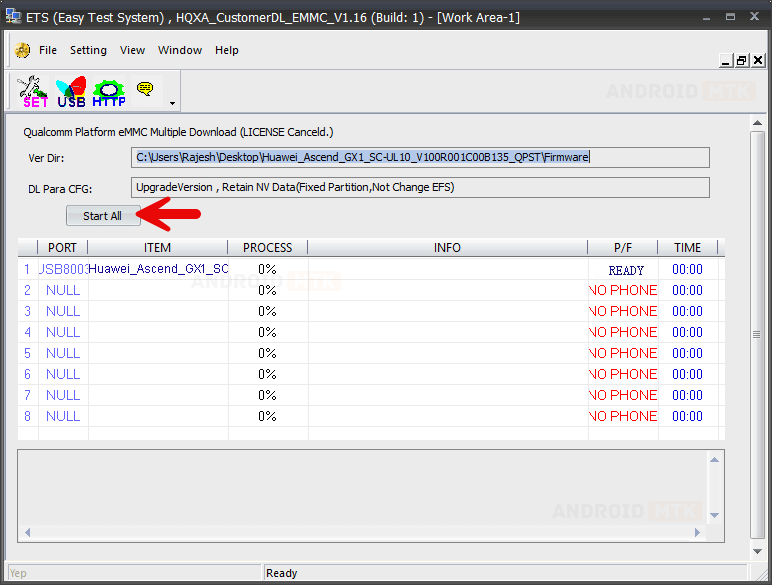Open the Window menu
772x585 pixels.
180,50
